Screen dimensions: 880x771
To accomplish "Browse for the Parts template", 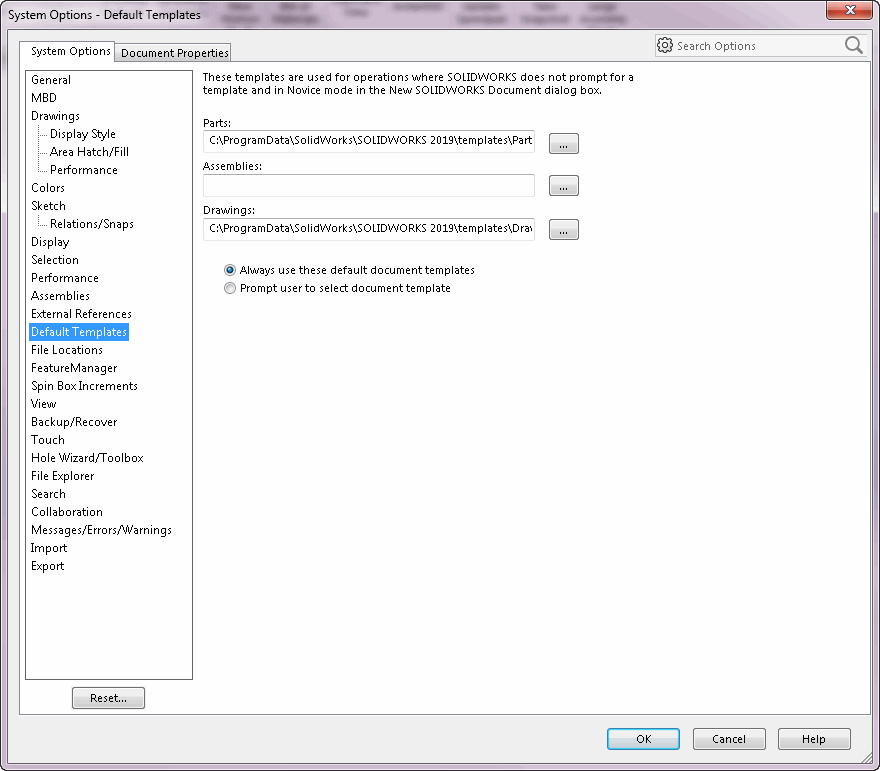I will pyautogui.click(x=563, y=144).
